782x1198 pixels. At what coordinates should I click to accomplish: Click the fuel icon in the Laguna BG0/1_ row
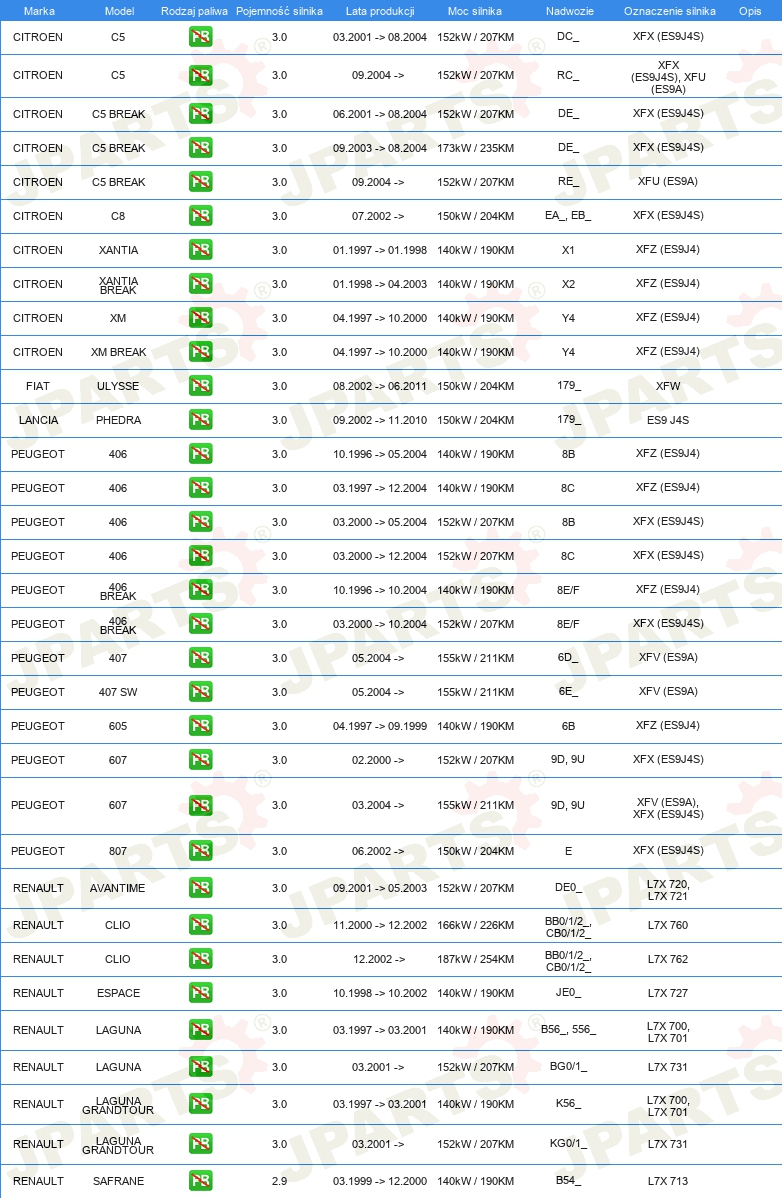(201, 1067)
